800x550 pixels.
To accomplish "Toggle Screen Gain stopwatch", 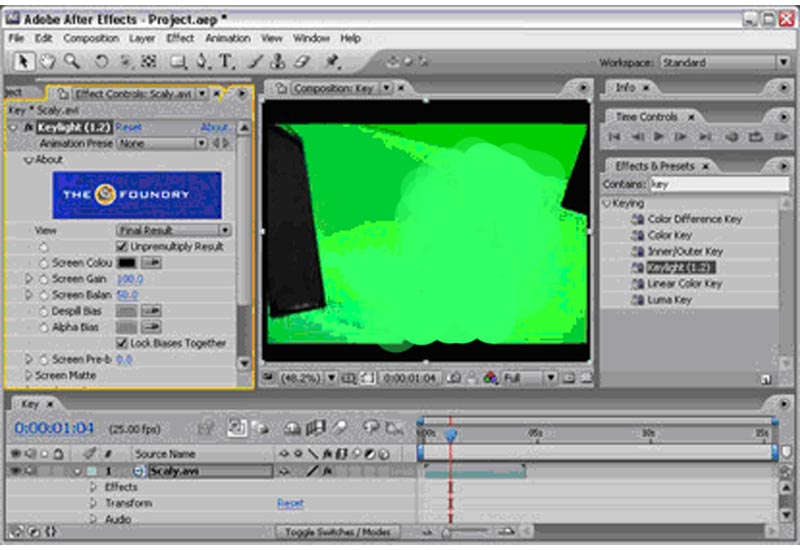I will point(44,279).
